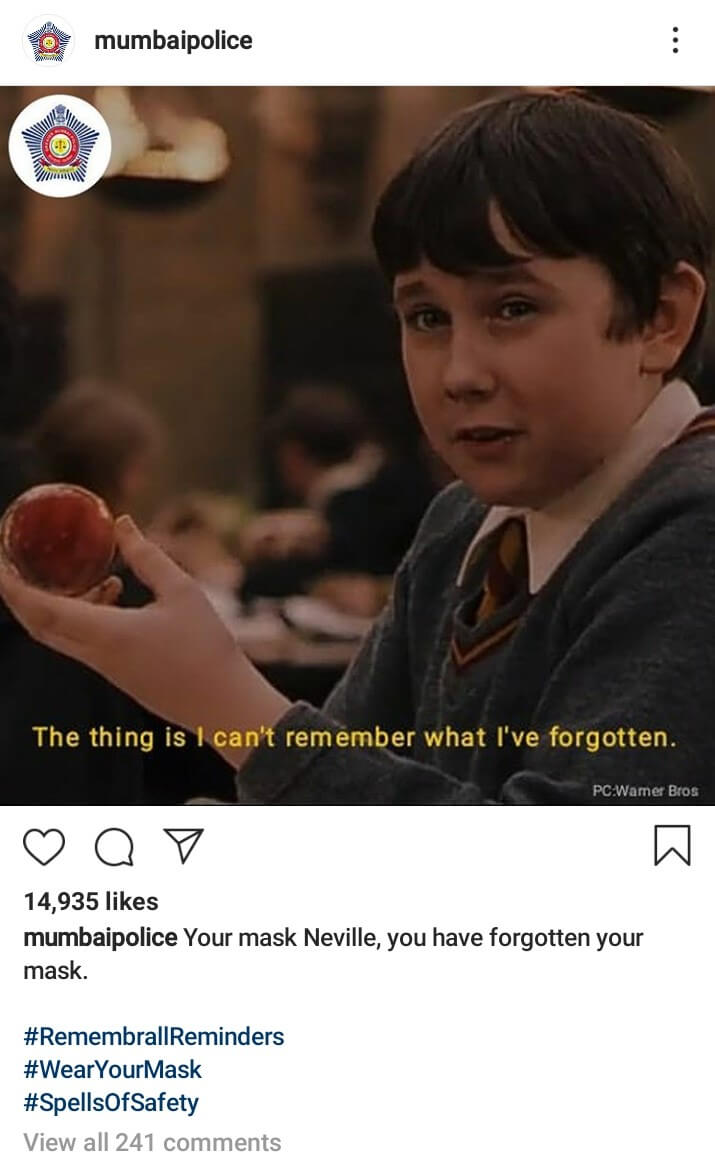715x1163 pixels.
Task: Open the three-dot post options menu
Action: (675, 40)
